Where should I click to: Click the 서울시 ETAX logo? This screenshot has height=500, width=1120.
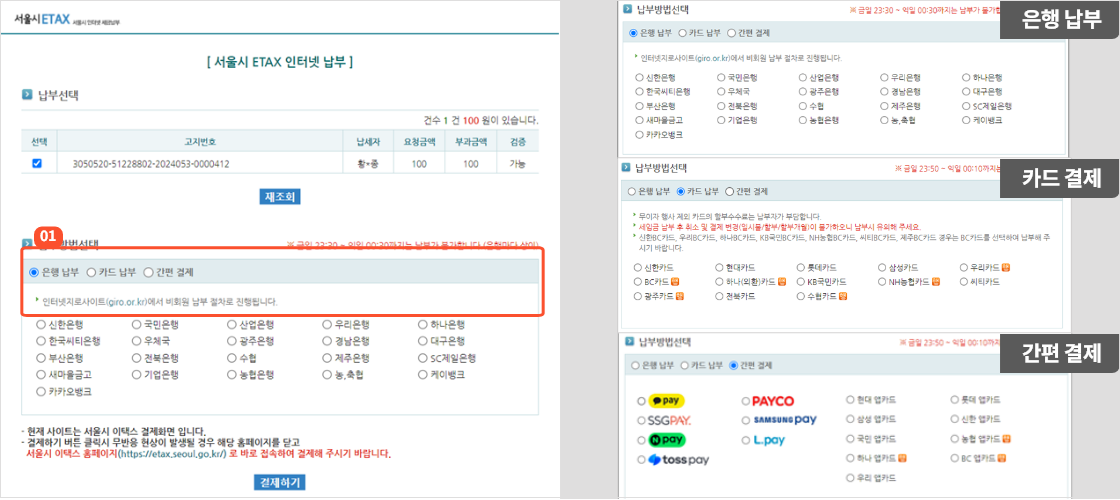(x=42, y=19)
